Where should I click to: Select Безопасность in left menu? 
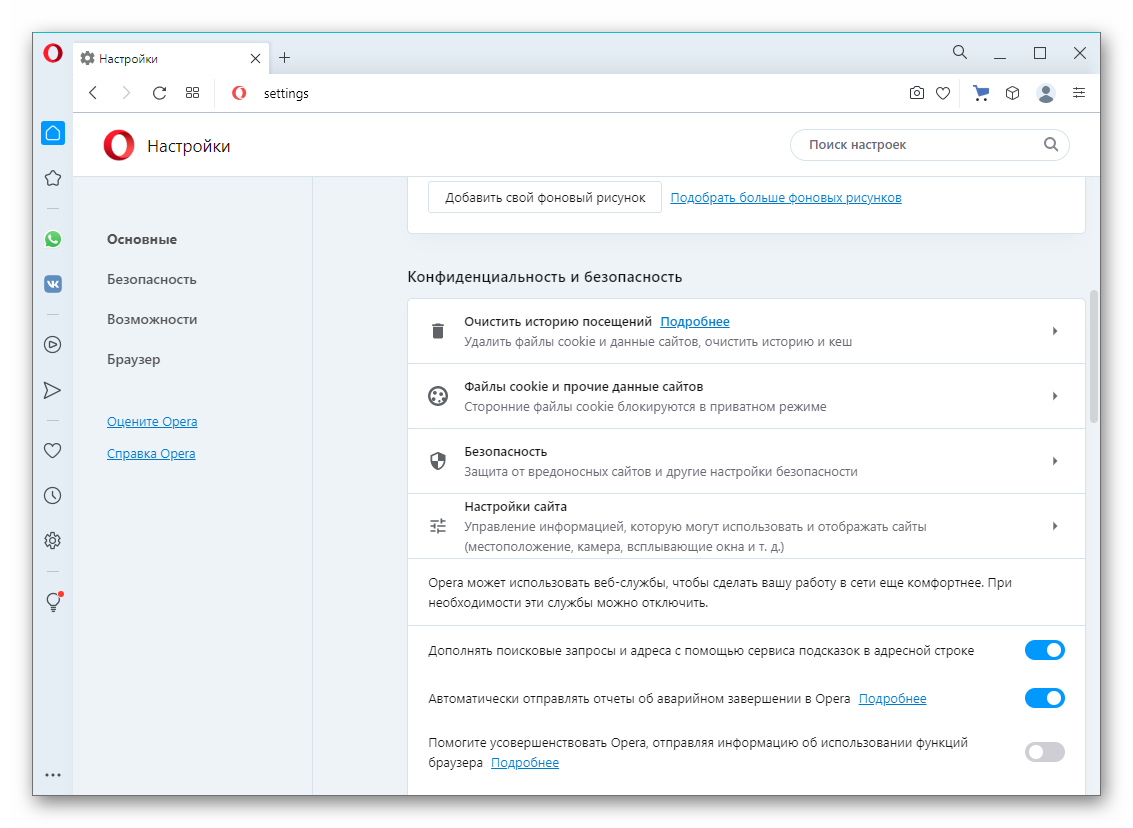(152, 280)
